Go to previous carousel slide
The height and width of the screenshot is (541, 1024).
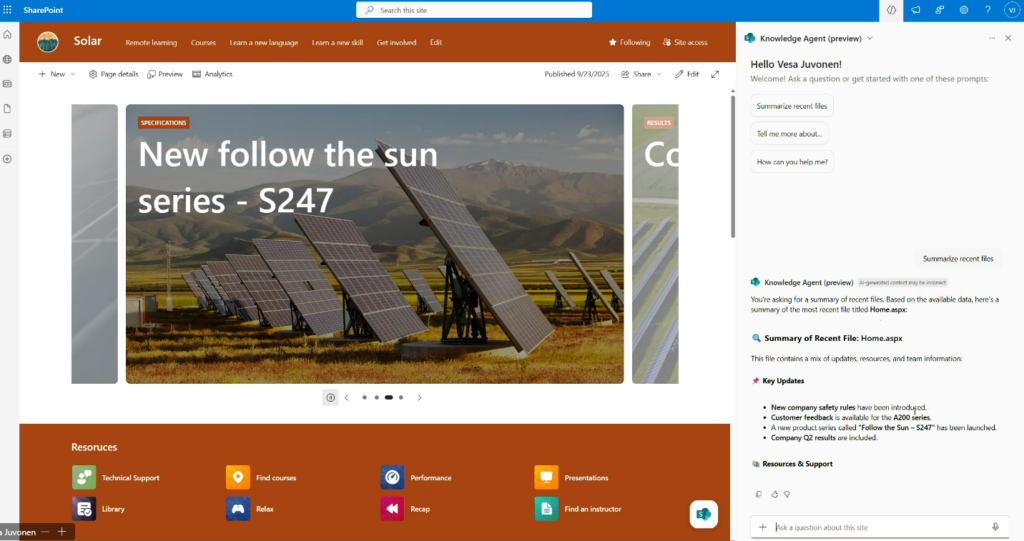point(347,397)
